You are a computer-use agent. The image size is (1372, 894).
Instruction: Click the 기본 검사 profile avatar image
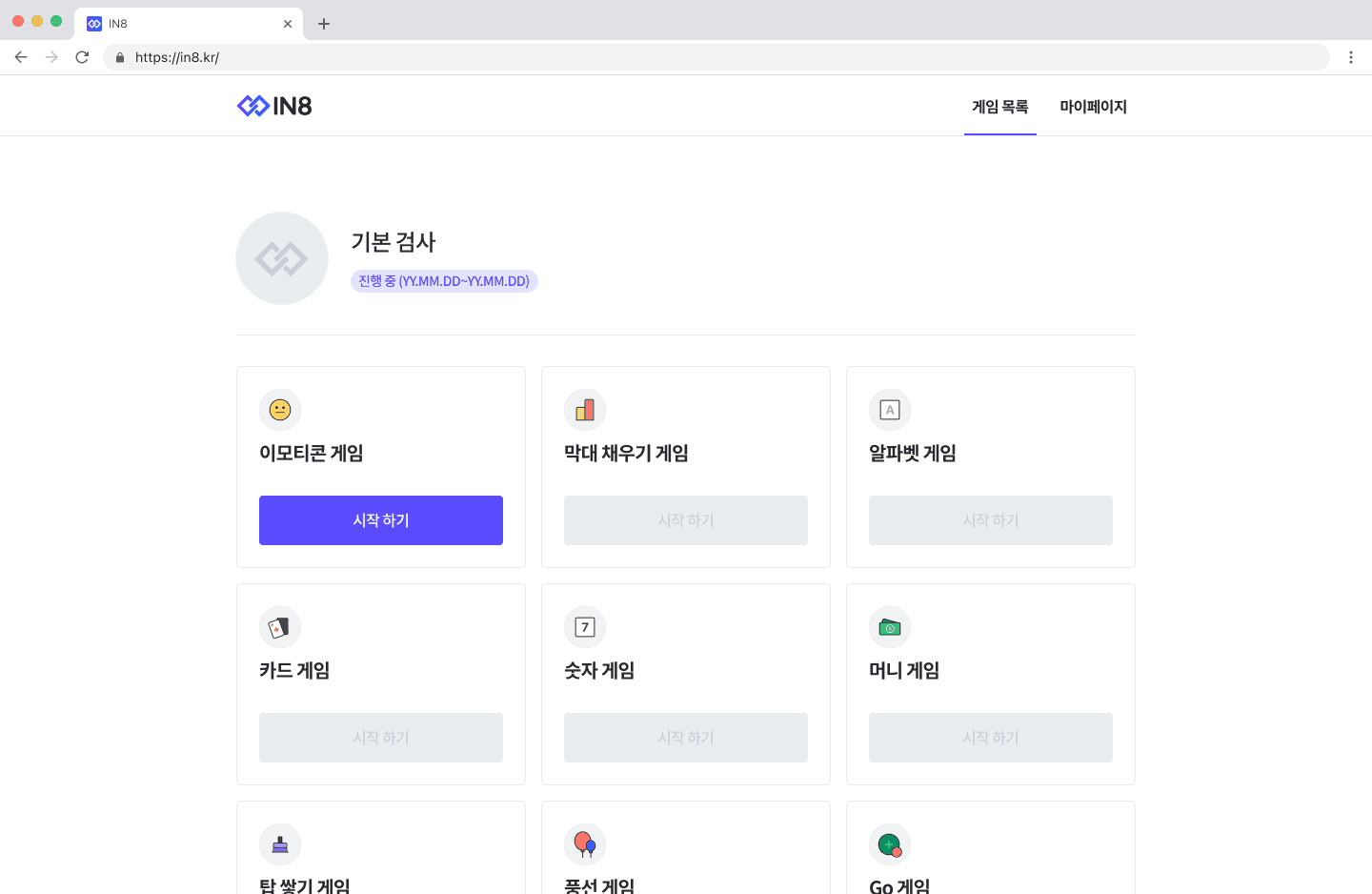(x=282, y=258)
